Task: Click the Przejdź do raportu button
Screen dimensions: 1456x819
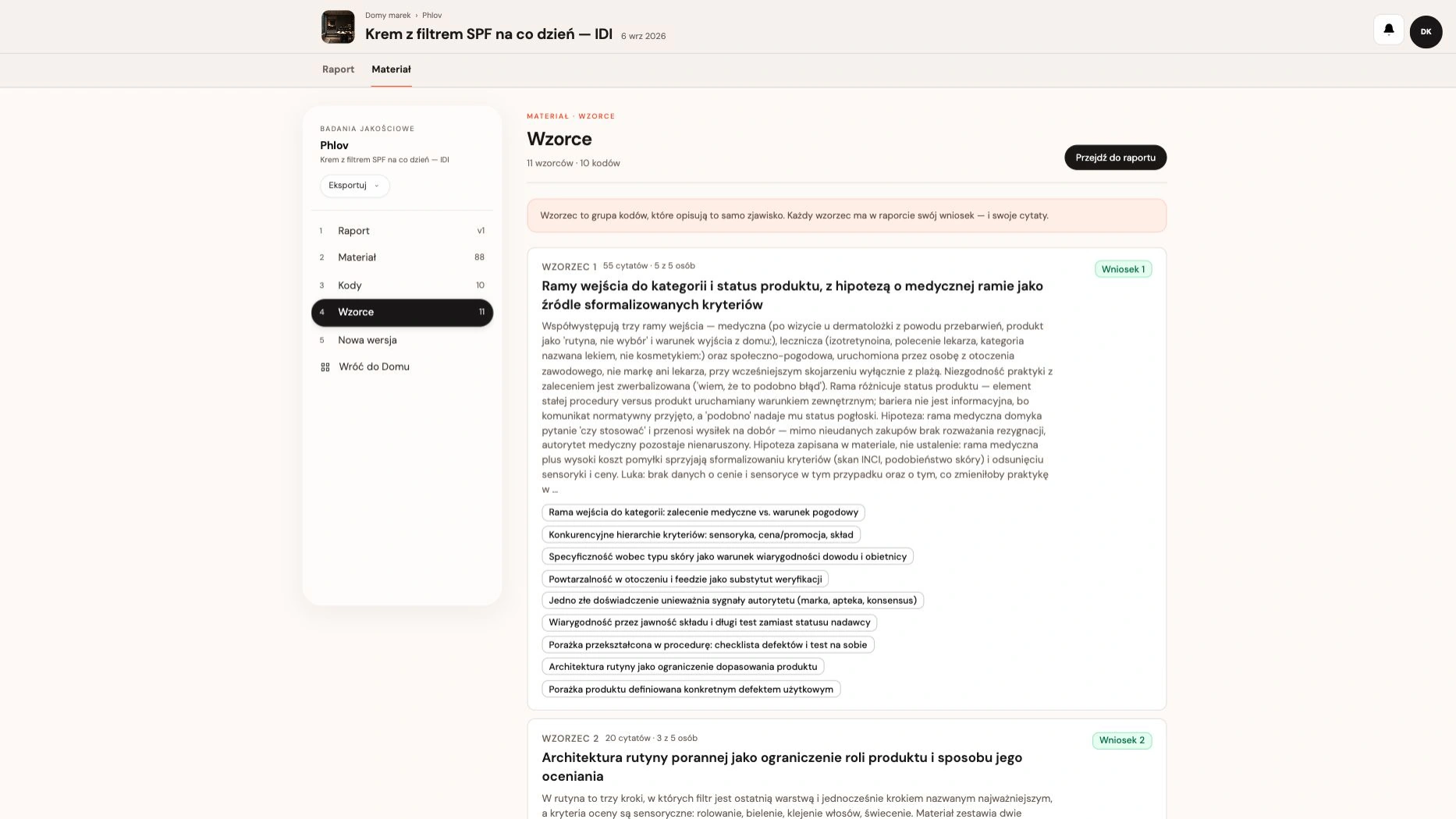Action: (x=1115, y=158)
